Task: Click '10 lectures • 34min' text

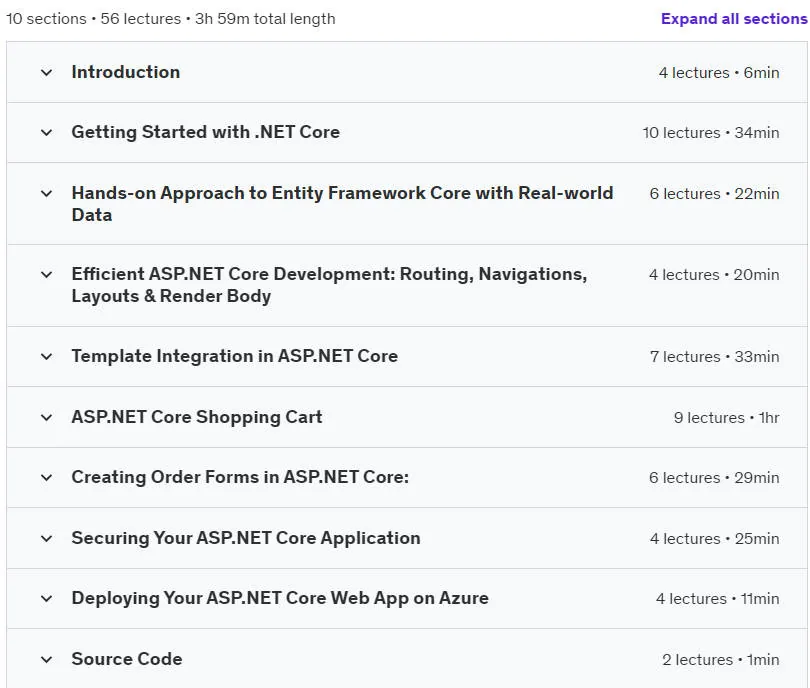Action: point(711,133)
